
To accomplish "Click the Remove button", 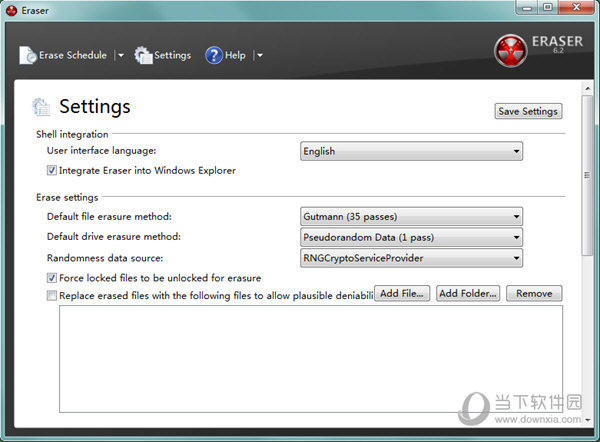I will tap(534, 294).
